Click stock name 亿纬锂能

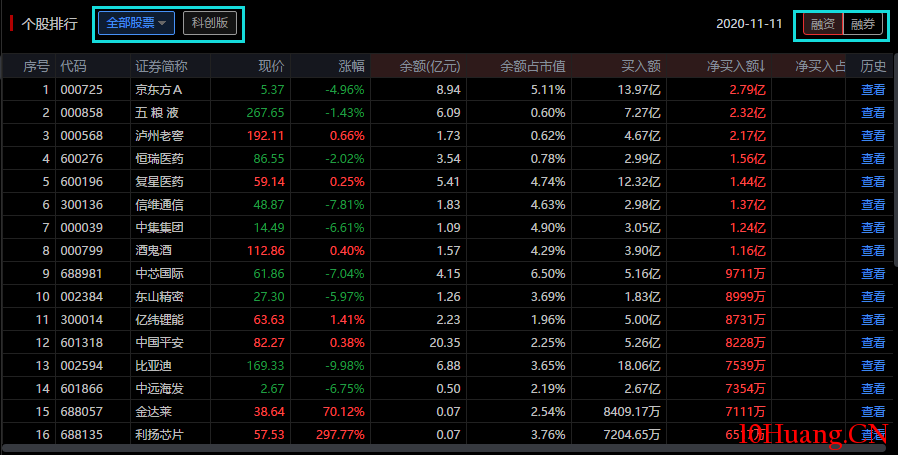pos(159,320)
